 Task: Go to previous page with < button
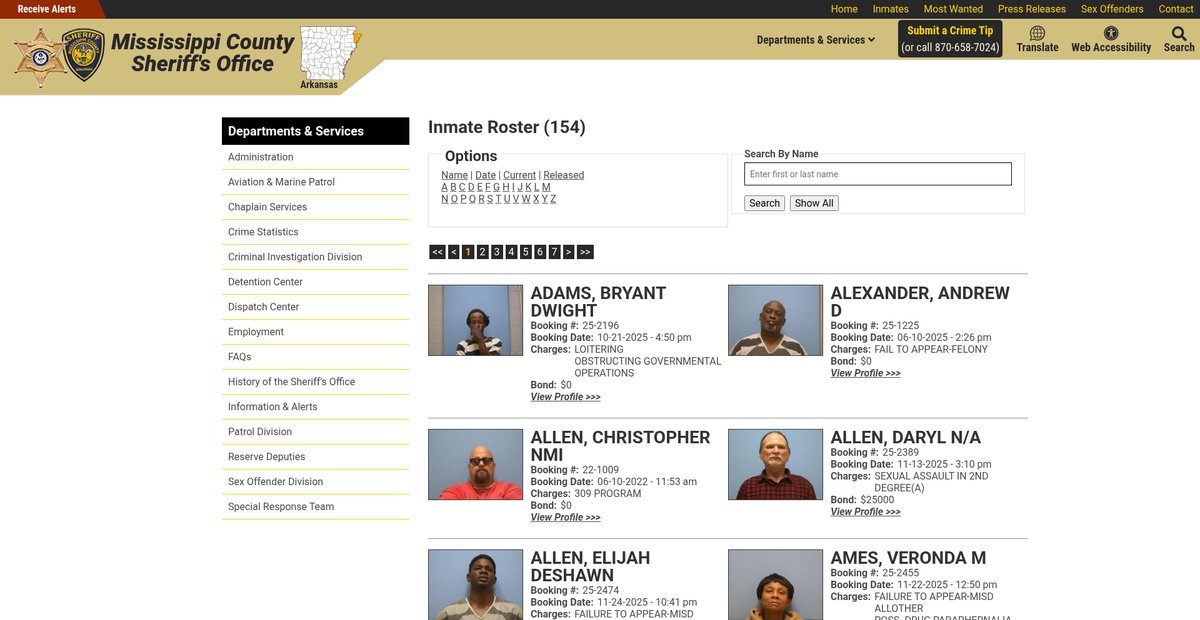click(453, 252)
